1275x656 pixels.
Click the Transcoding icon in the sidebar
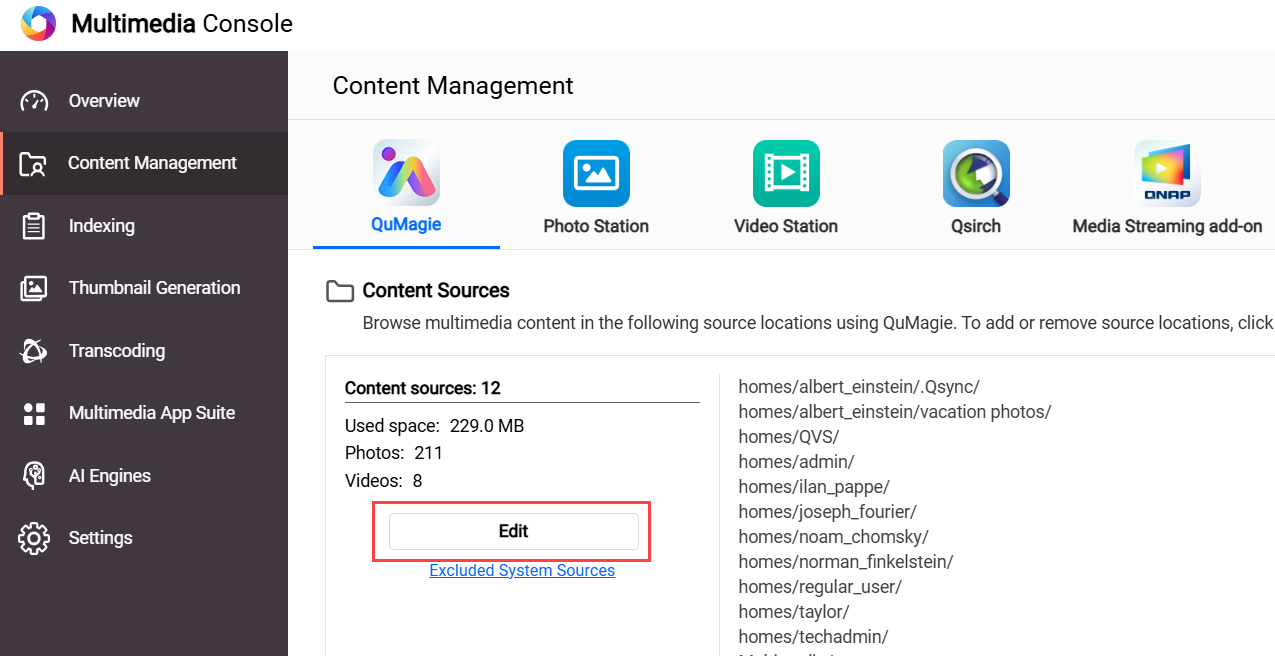(34, 351)
